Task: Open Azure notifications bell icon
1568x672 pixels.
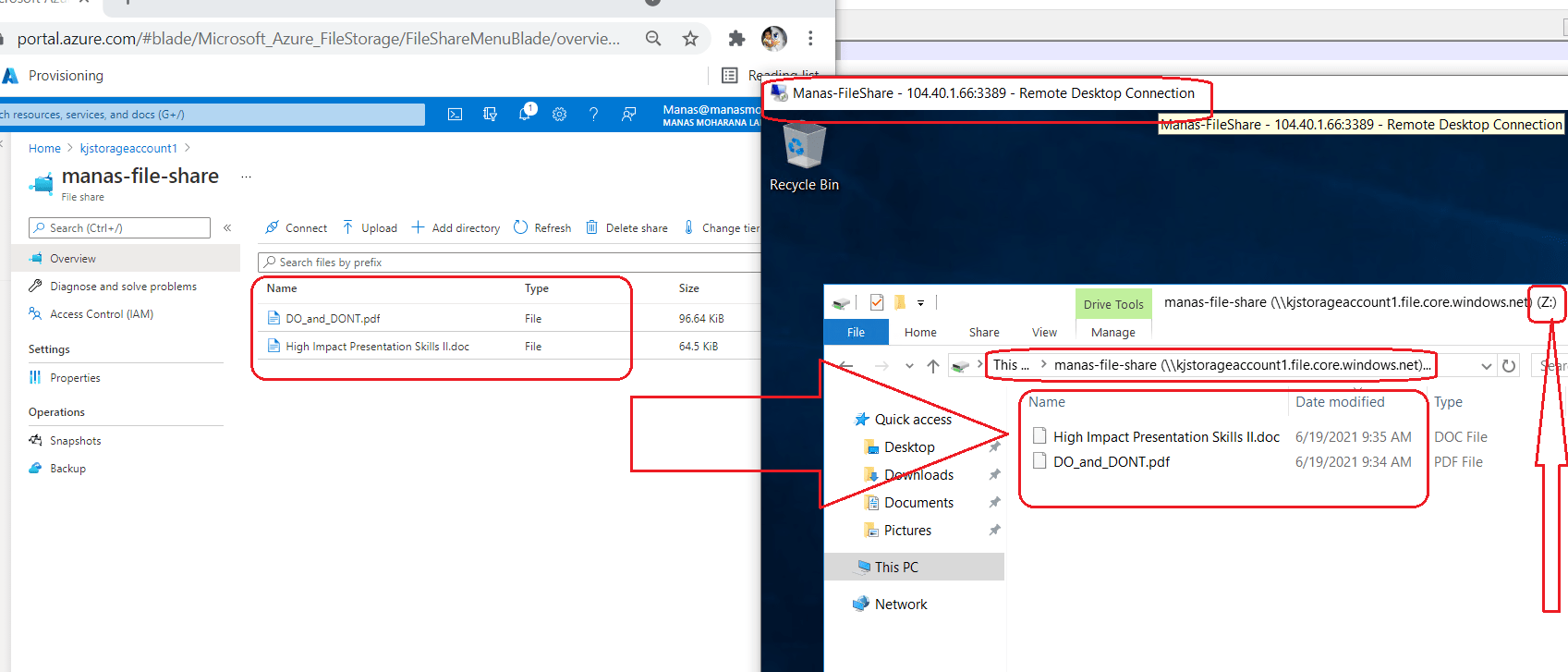Action: (526, 113)
